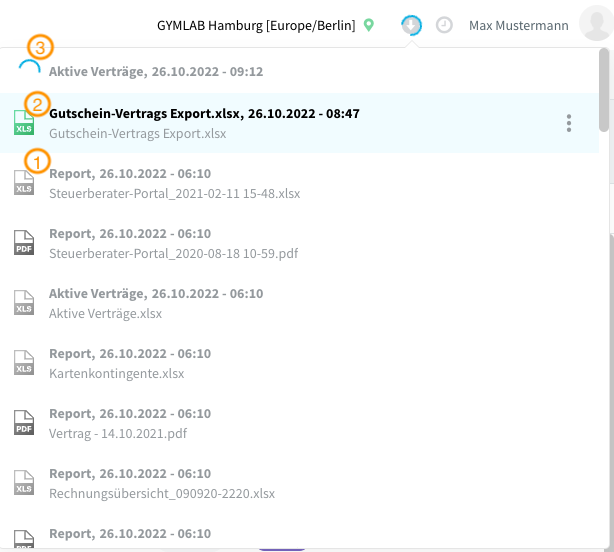
Task: Click the green location pin icon
Action: click(368, 25)
